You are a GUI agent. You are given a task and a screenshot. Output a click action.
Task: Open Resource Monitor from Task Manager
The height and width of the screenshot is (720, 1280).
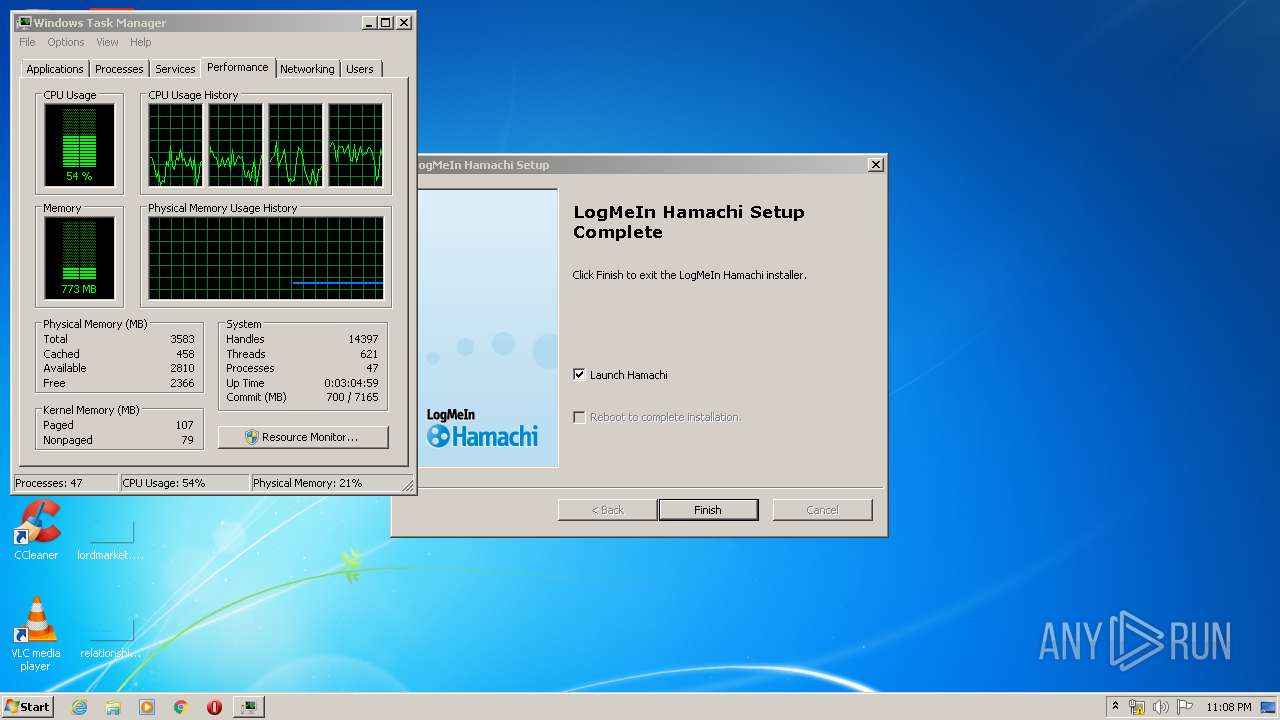click(303, 437)
